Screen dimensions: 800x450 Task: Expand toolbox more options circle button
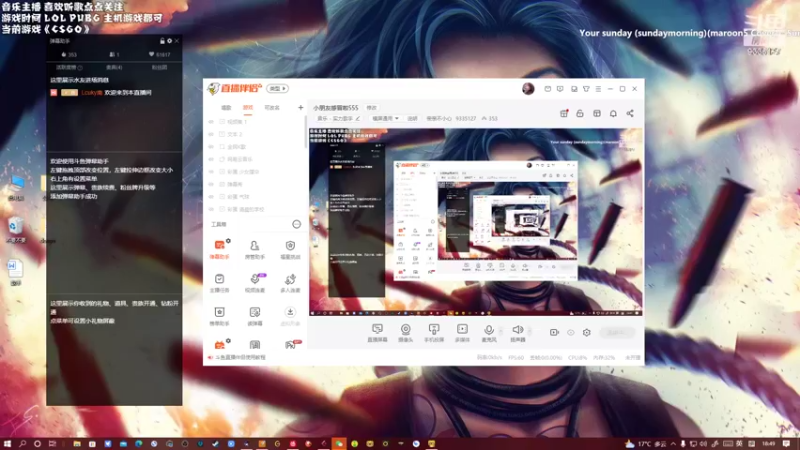coord(296,224)
